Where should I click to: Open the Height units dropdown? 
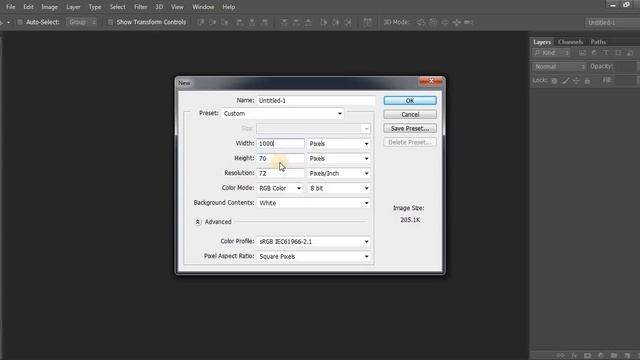pos(339,158)
